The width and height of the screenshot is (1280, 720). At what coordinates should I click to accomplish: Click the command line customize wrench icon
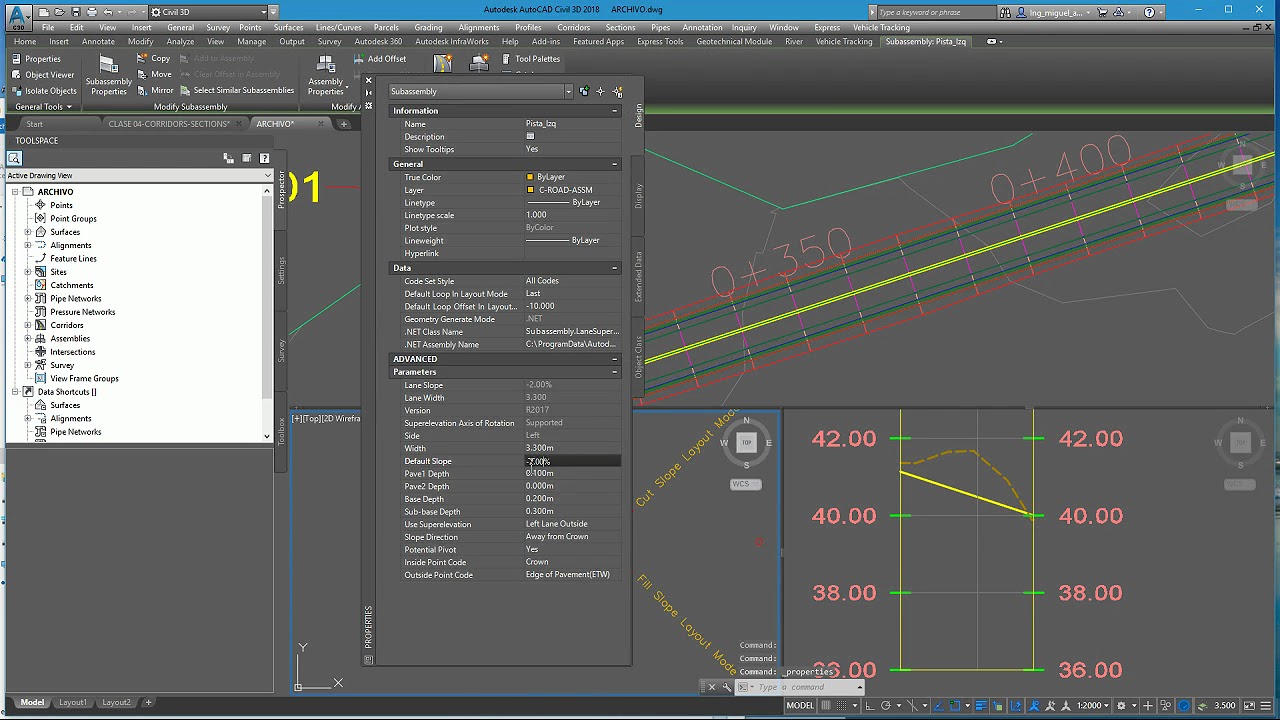tap(727, 687)
